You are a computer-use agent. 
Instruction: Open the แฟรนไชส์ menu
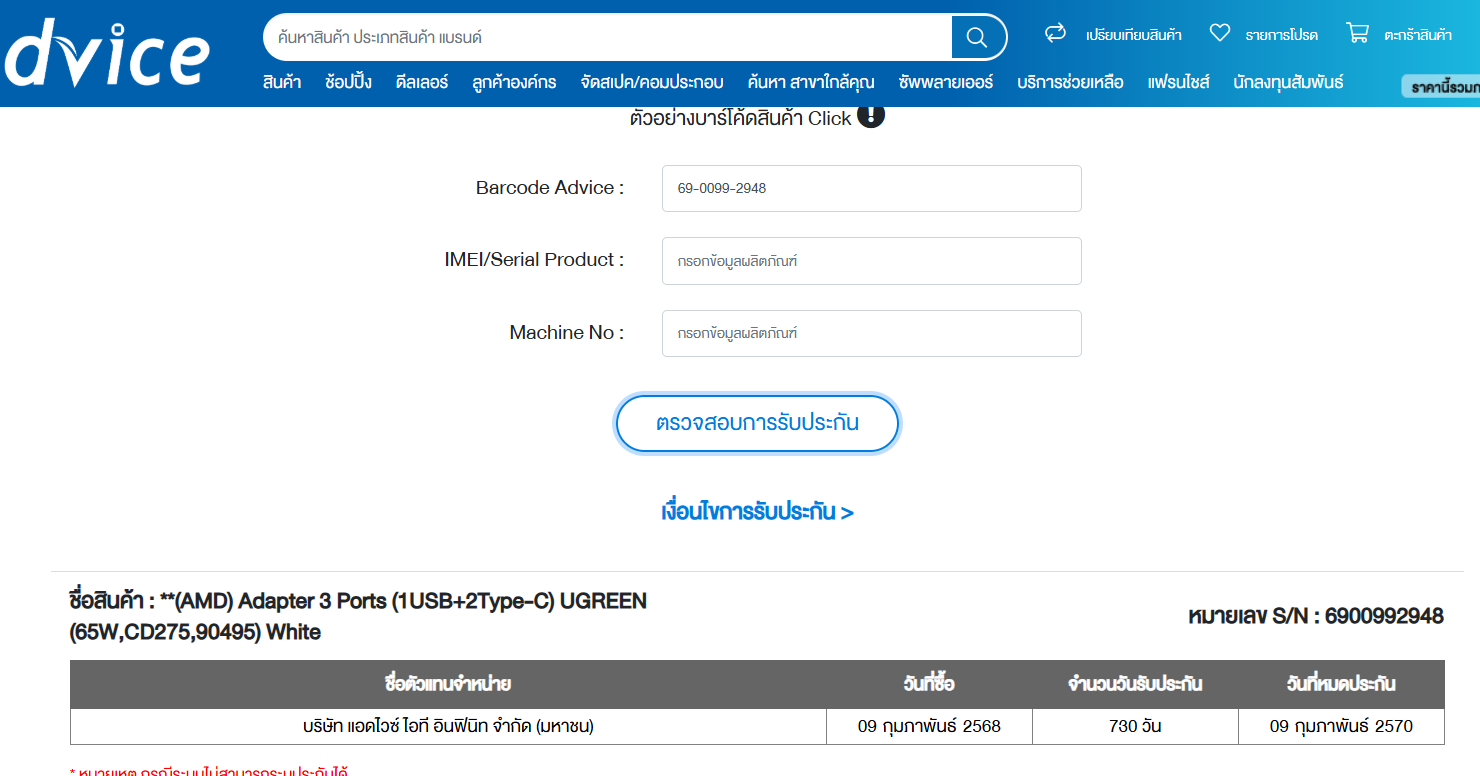(1178, 82)
